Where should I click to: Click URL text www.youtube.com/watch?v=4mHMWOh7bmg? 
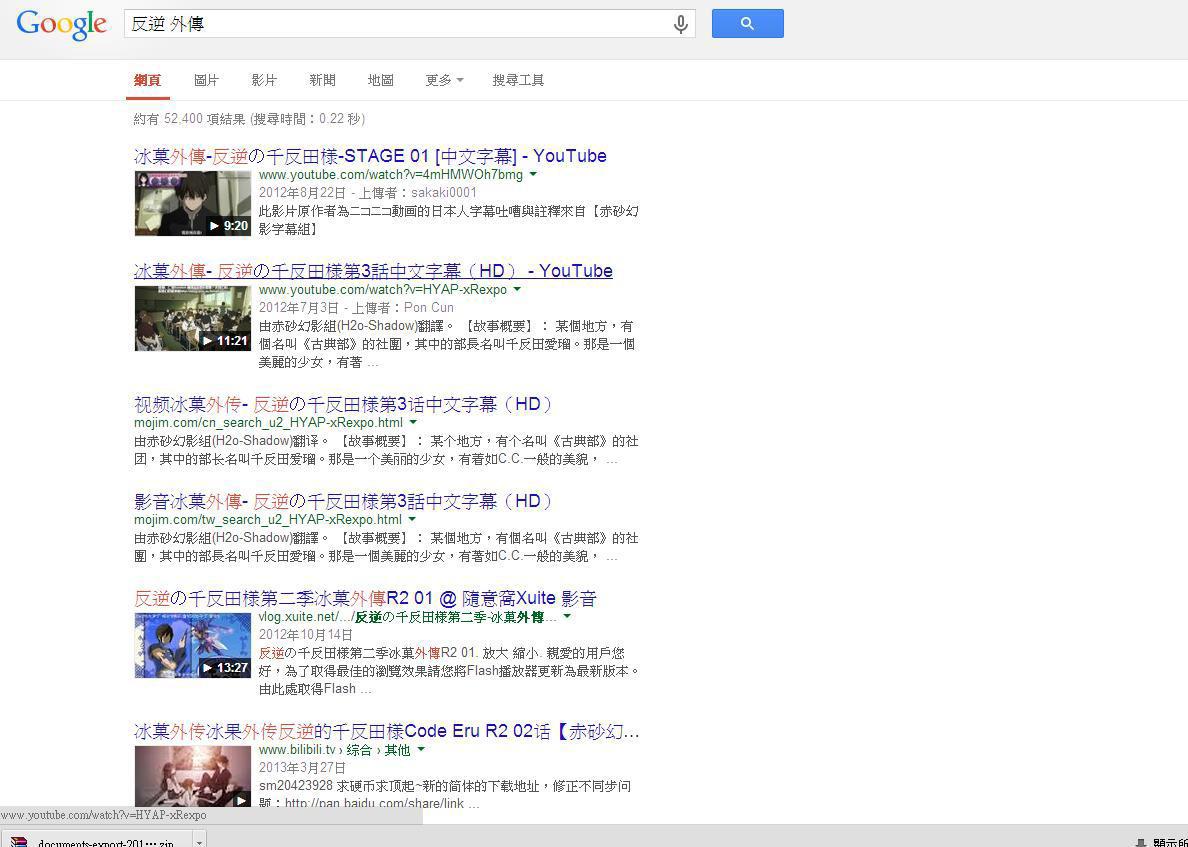(x=391, y=175)
